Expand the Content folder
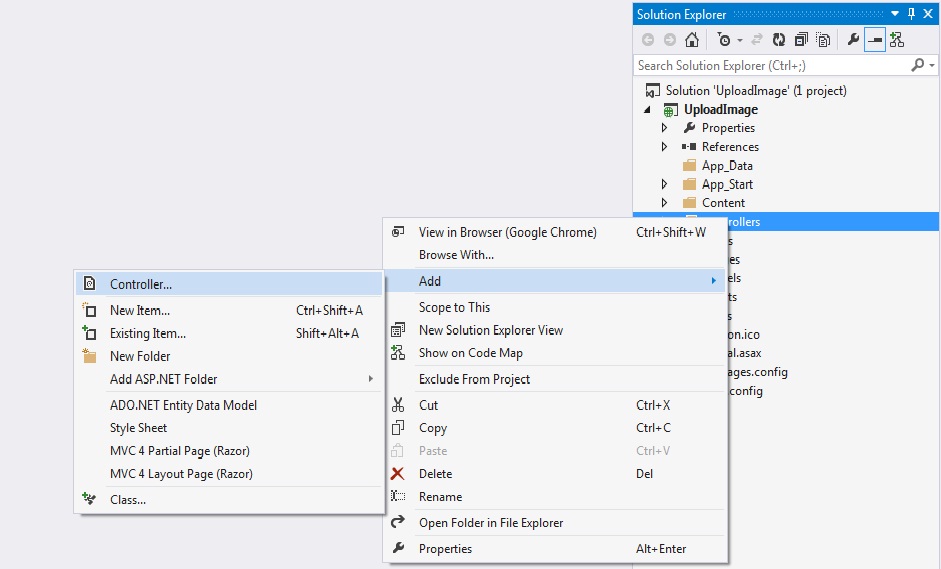 click(x=664, y=203)
